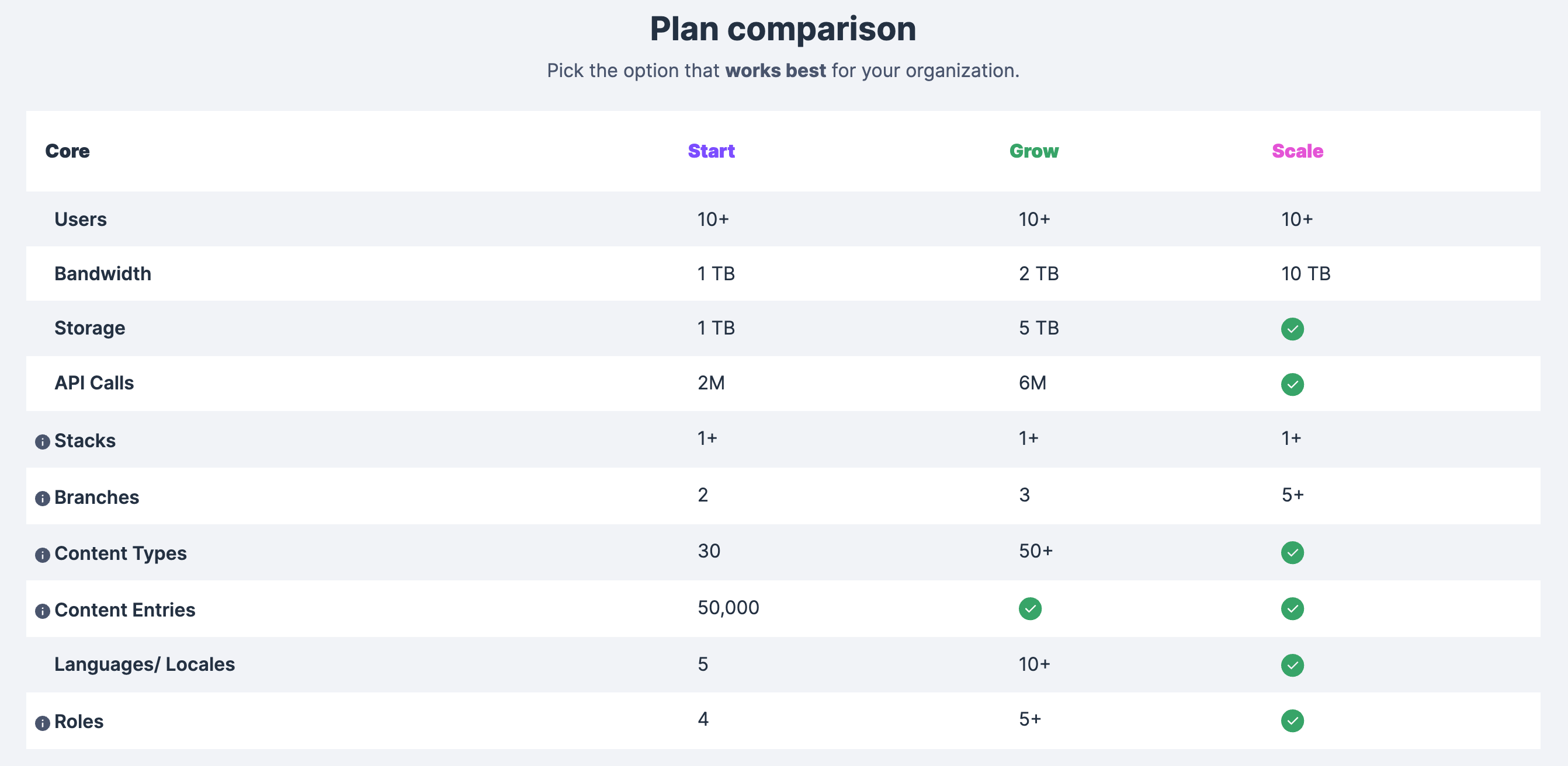Click the Grow checkmark for Content Entries
This screenshot has width=1568, height=766.
(x=1030, y=608)
